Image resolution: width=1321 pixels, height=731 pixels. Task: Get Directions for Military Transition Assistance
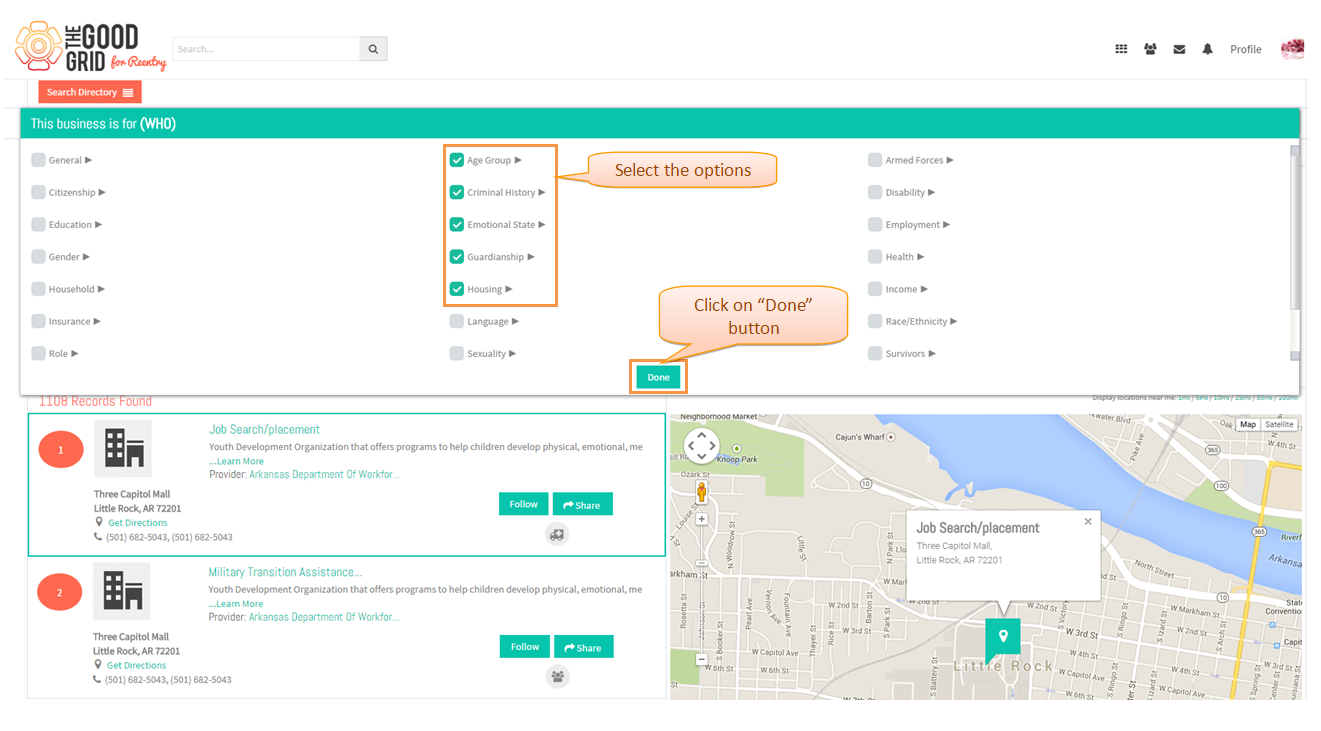click(137, 665)
